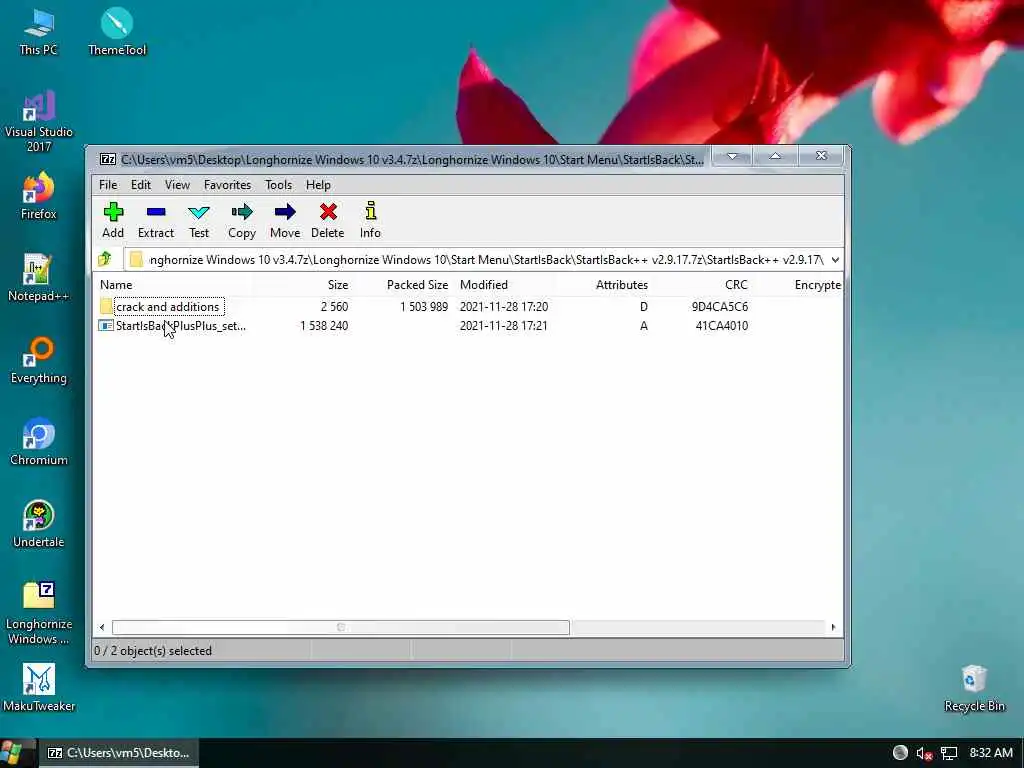Sort list by Size column
1024x768 pixels.
pyautogui.click(x=338, y=285)
